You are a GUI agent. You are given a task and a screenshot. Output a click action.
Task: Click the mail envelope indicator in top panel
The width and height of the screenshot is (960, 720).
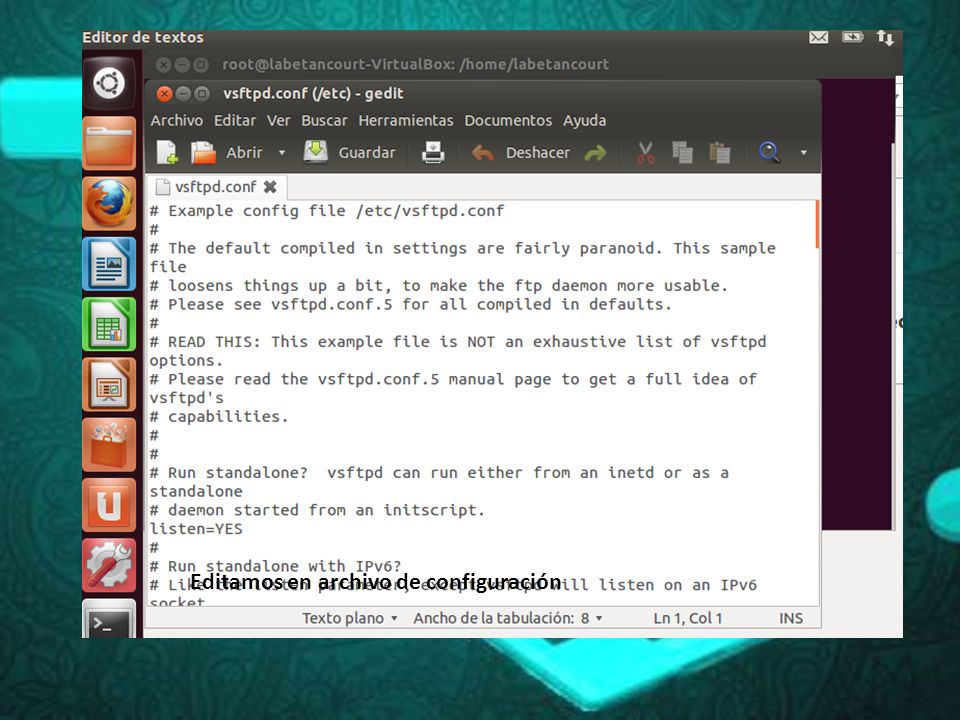[x=819, y=38]
